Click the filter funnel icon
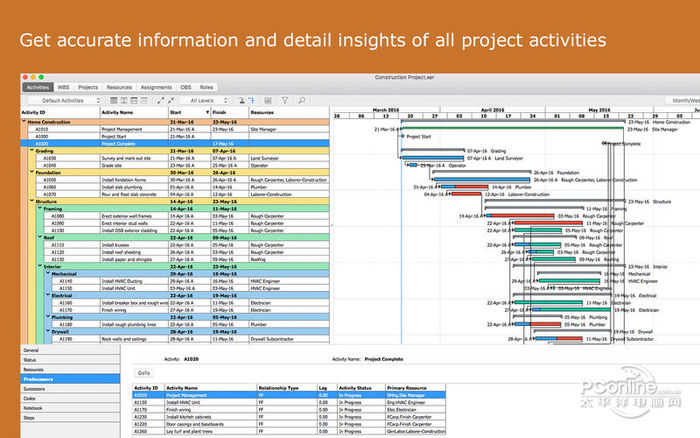700x438 pixels. [284, 100]
